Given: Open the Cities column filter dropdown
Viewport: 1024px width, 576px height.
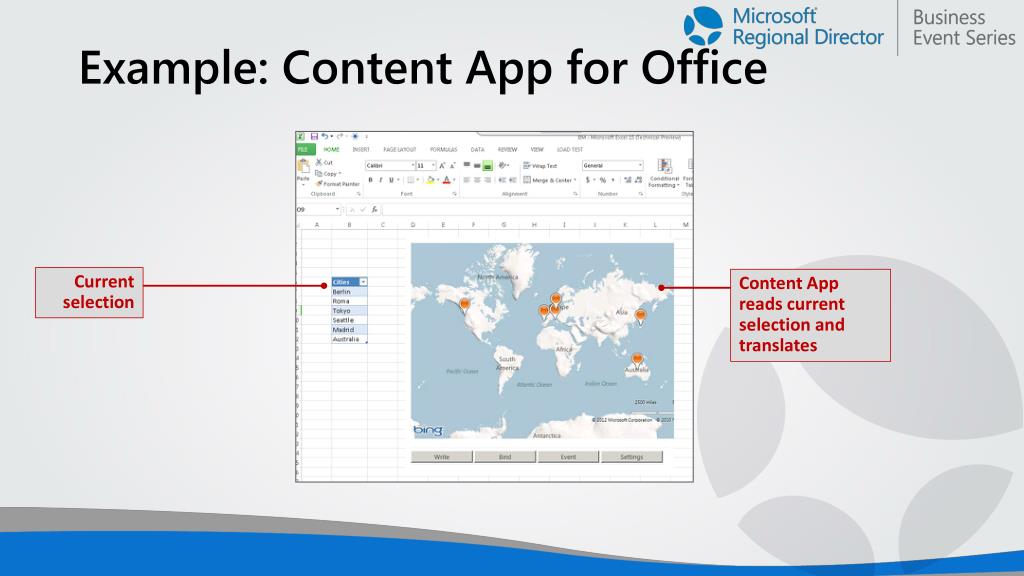Looking at the screenshot, I should click(363, 281).
